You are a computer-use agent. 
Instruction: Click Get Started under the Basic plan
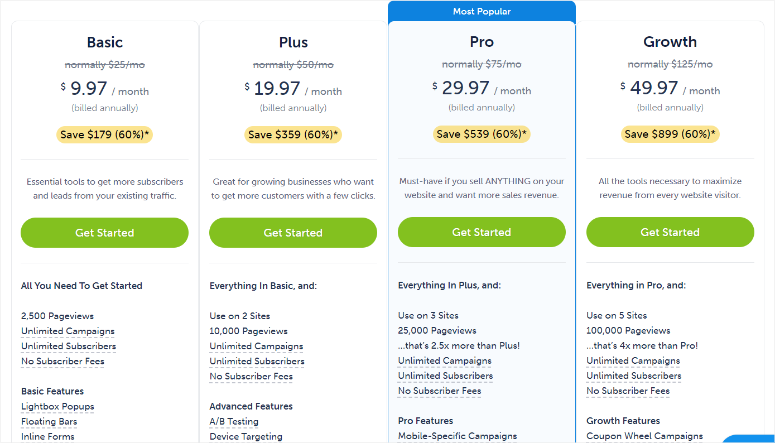pyautogui.click(x=104, y=232)
